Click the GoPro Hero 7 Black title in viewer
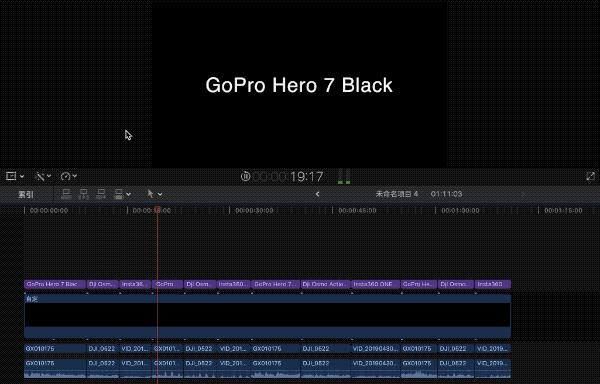The width and height of the screenshot is (600, 384). coord(299,85)
